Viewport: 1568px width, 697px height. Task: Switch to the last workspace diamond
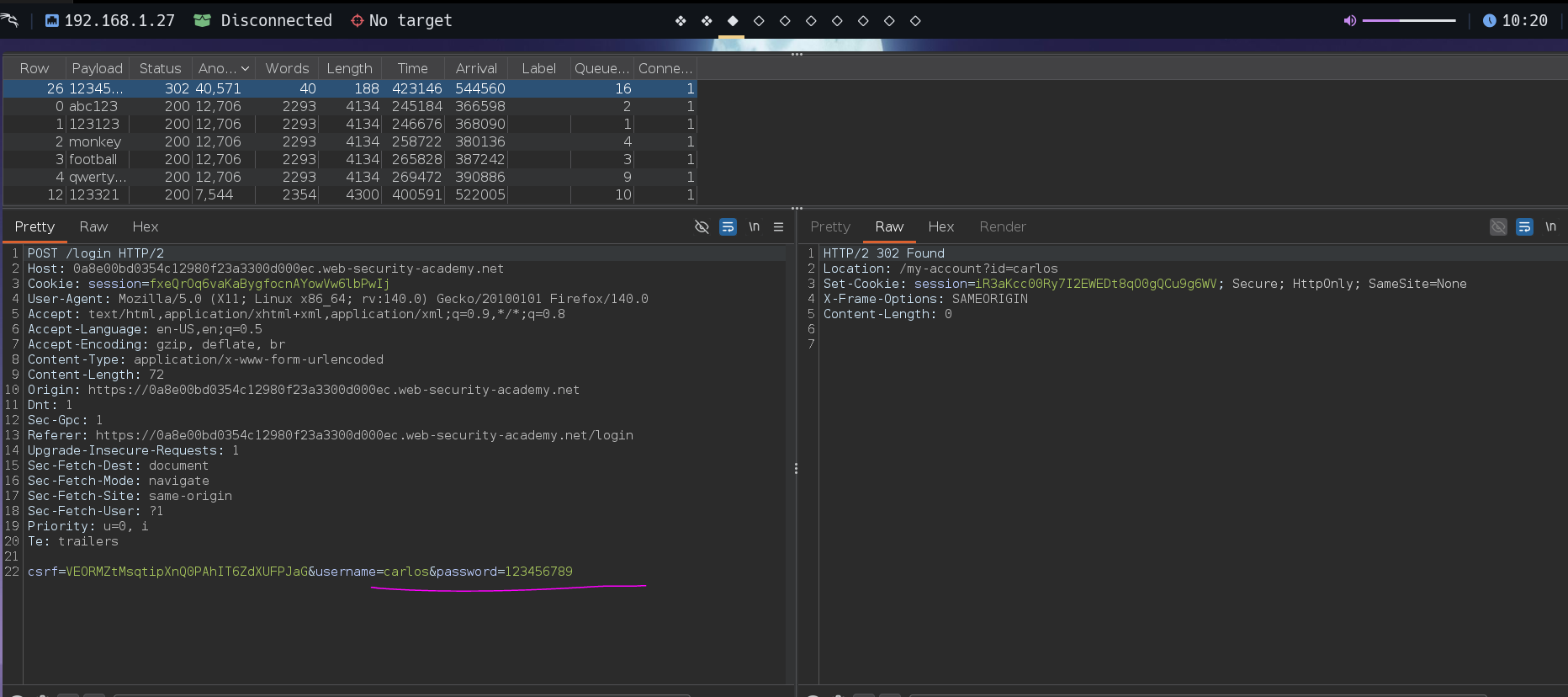coord(915,21)
